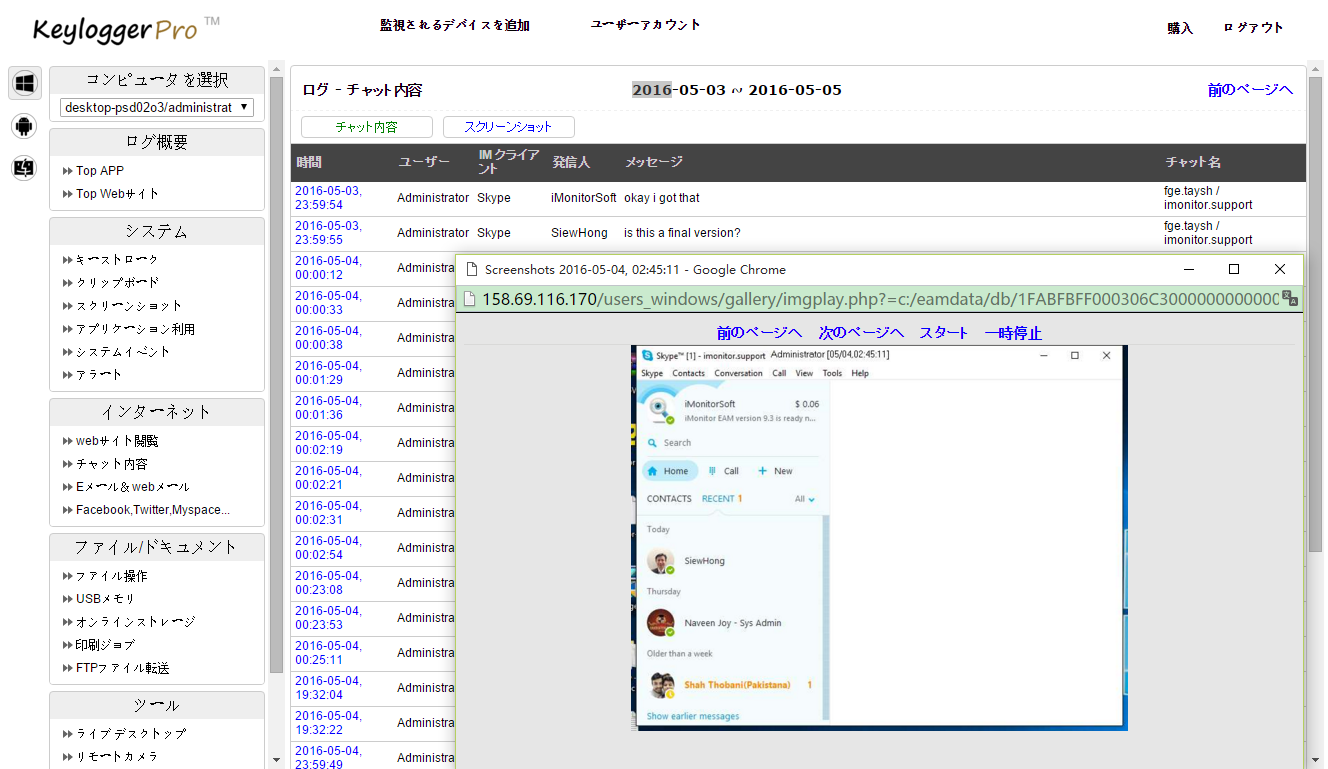Click the sidebar scrollbar down arrow

click(x=277, y=762)
